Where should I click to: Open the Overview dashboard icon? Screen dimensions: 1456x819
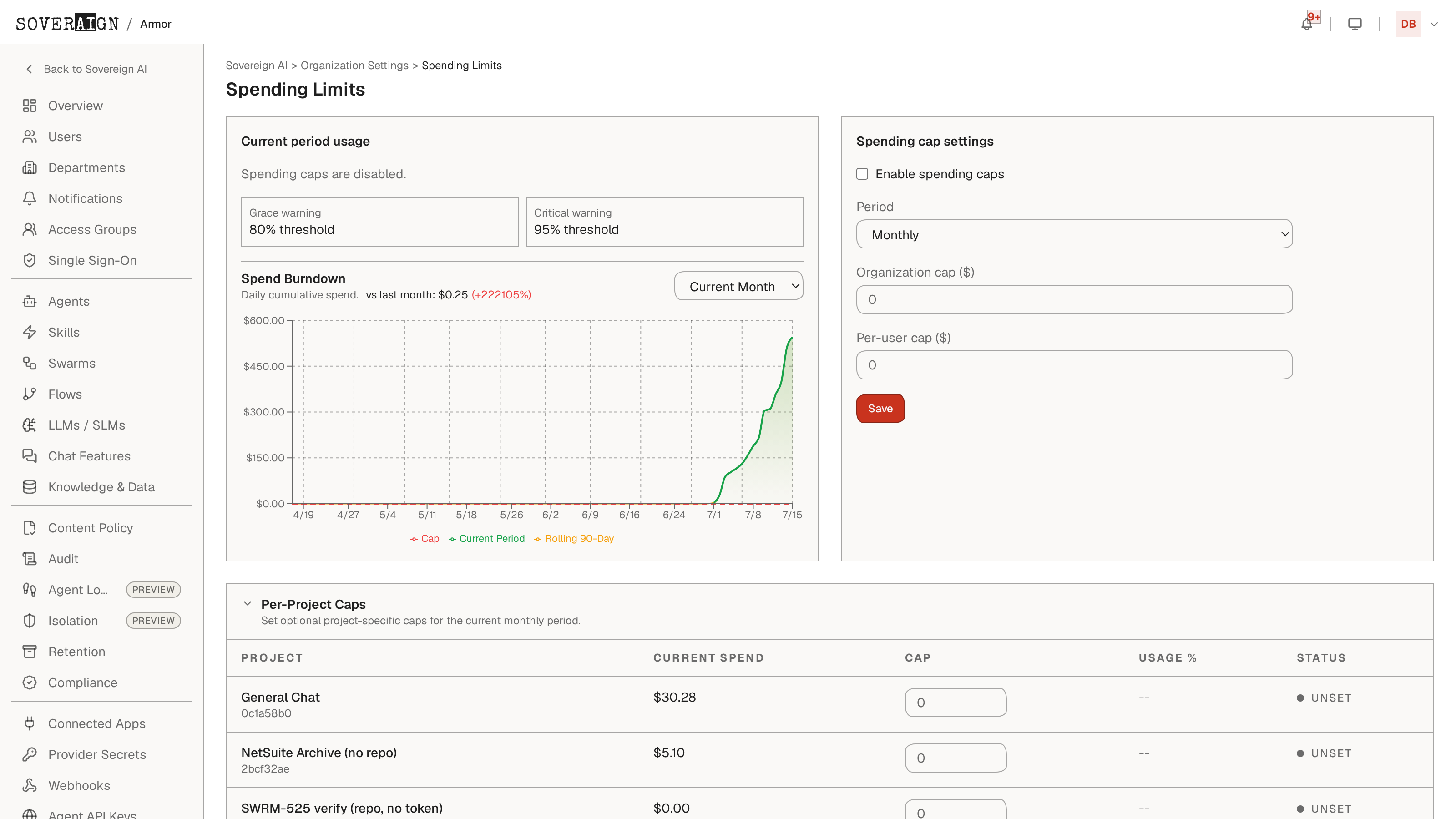coord(30,106)
